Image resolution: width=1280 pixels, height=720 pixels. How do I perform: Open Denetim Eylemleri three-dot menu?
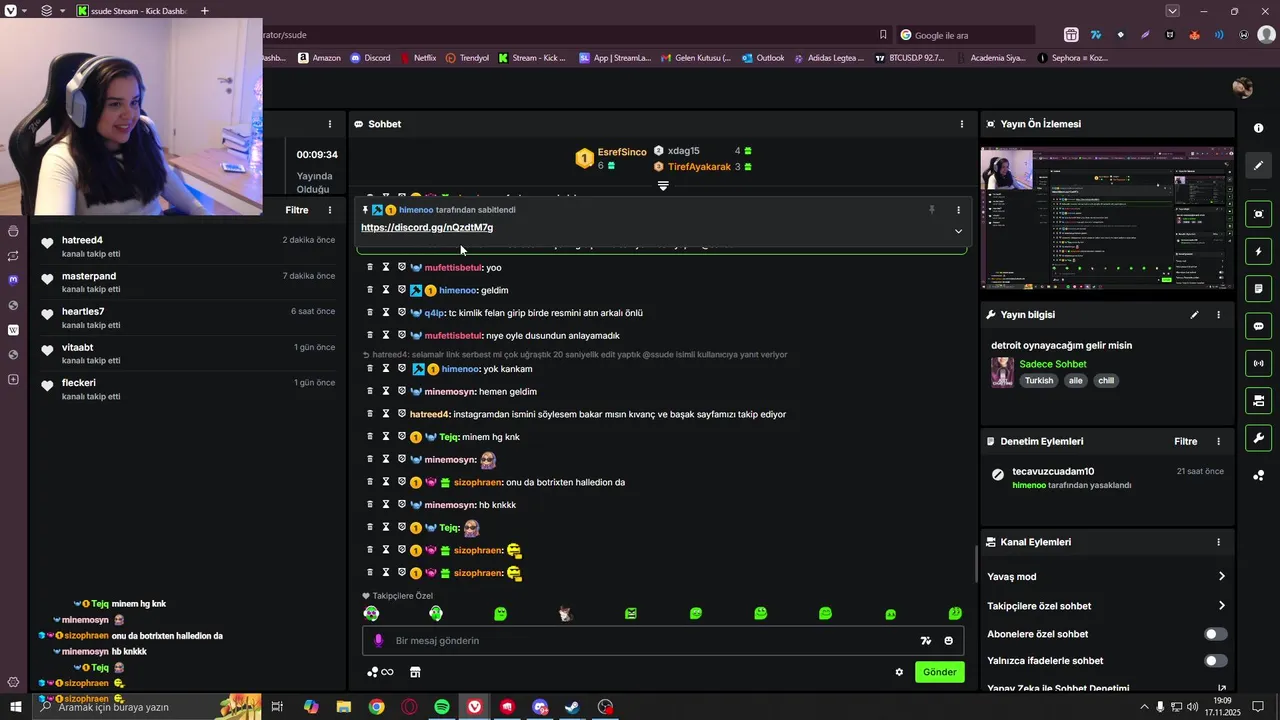(x=1218, y=441)
